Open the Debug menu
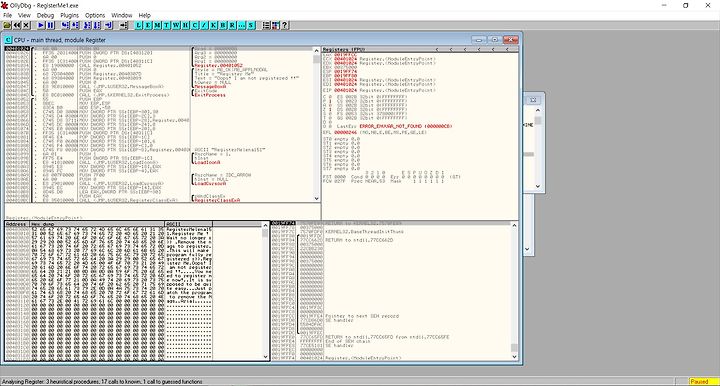This screenshot has height=386, width=720. pyautogui.click(x=45, y=15)
